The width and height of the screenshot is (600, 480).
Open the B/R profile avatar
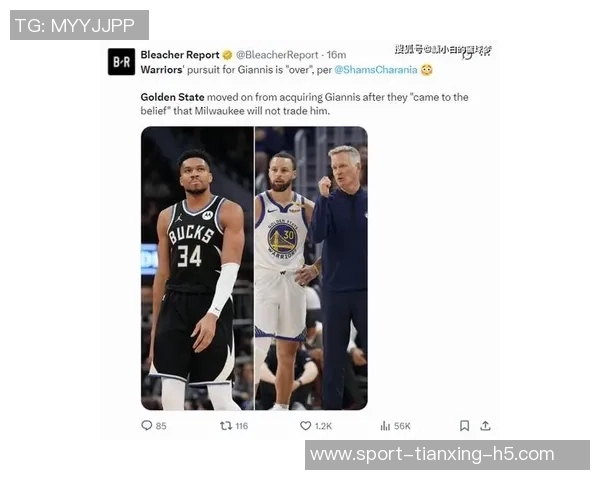121,62
